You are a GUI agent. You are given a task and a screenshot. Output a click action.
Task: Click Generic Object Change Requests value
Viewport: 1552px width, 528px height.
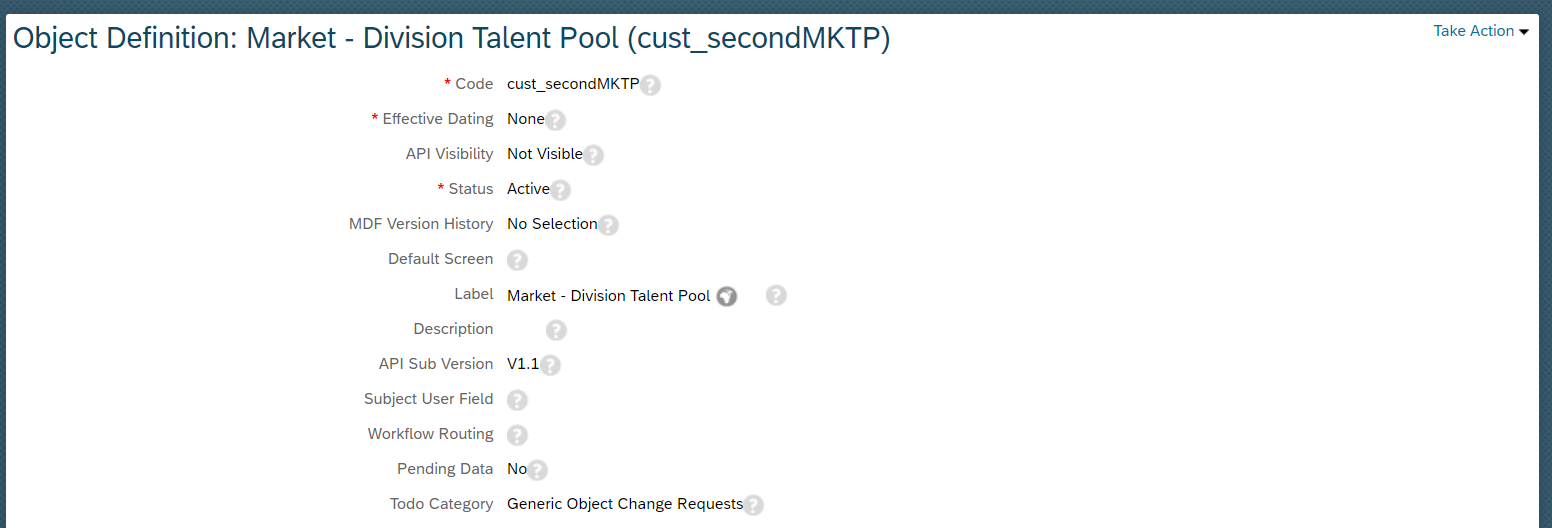coord(625,504)
